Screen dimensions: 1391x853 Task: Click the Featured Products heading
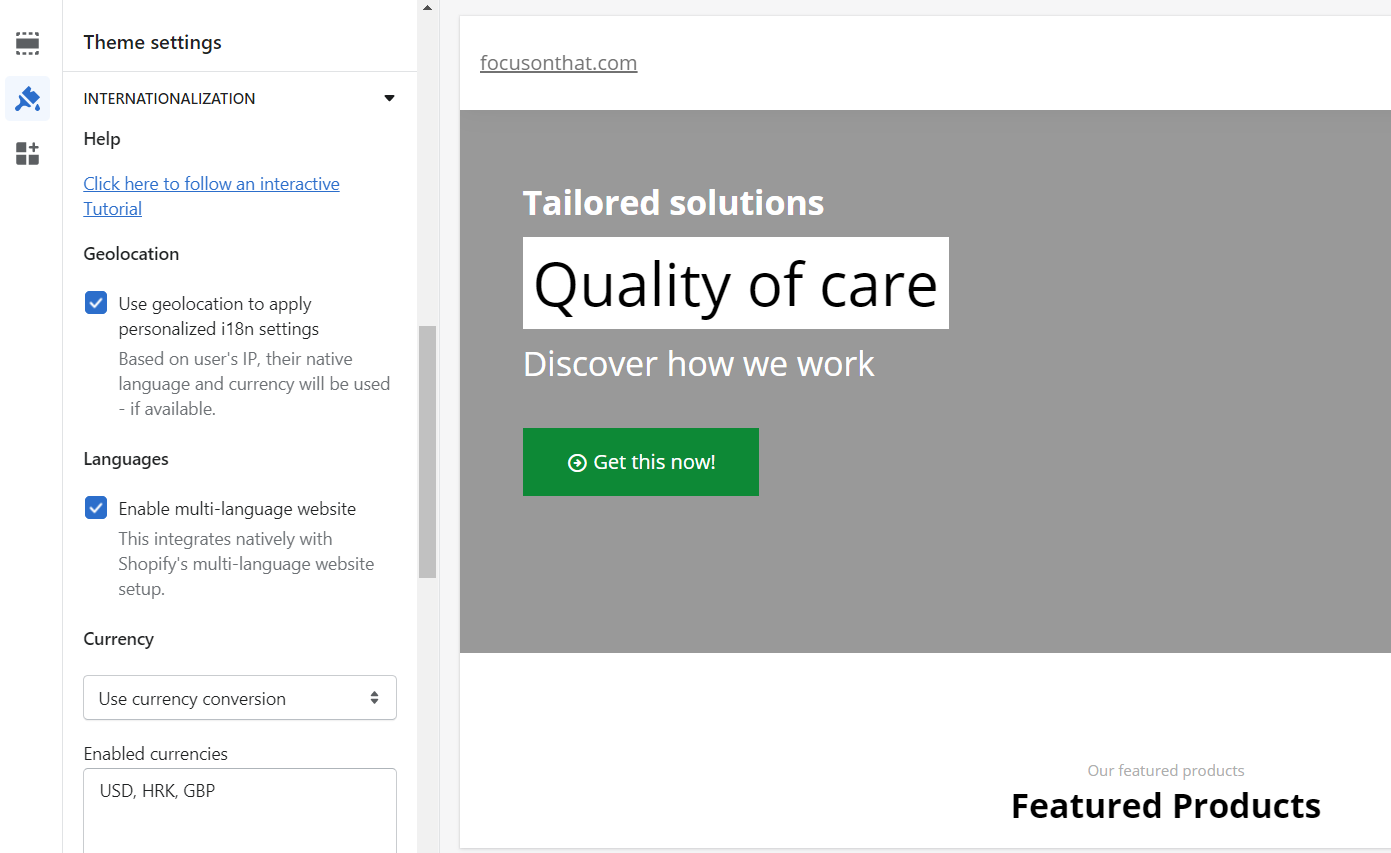pos(1166,806)
